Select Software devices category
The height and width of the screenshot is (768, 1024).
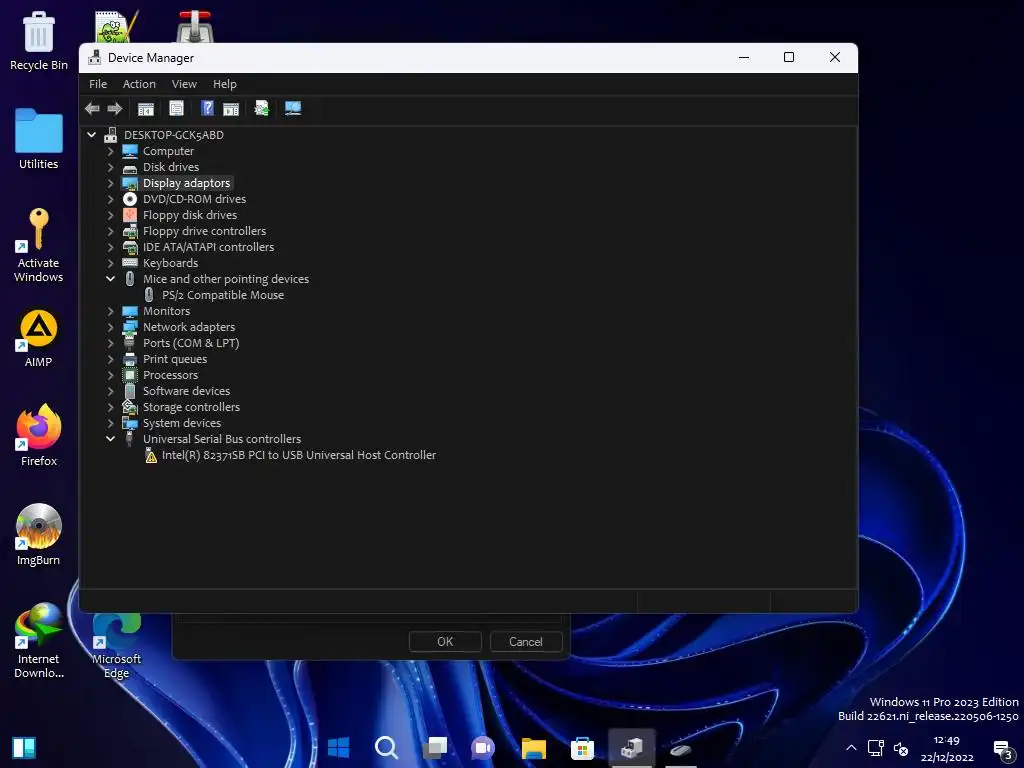[186, 391]
